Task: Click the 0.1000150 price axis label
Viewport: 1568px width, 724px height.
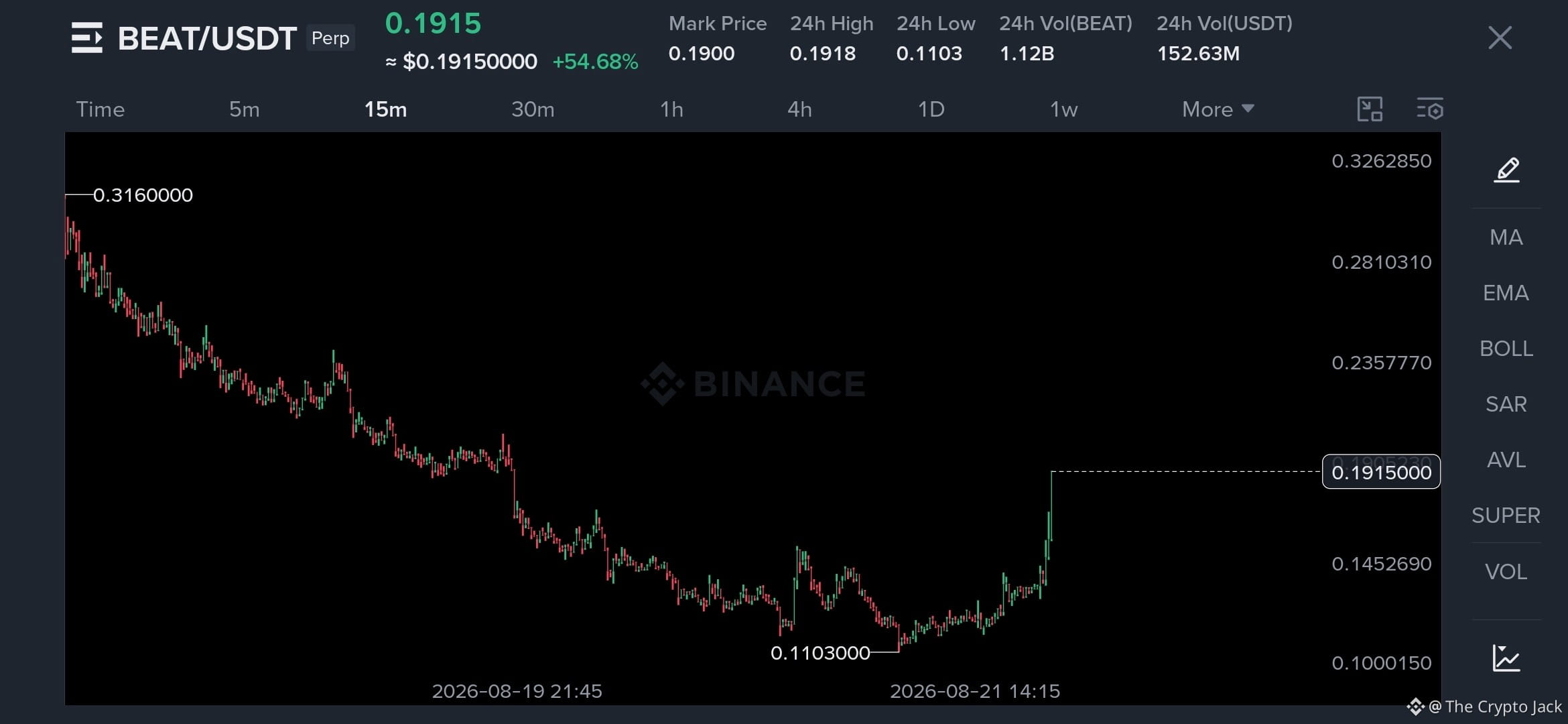Action: [x=1381, y=663]
